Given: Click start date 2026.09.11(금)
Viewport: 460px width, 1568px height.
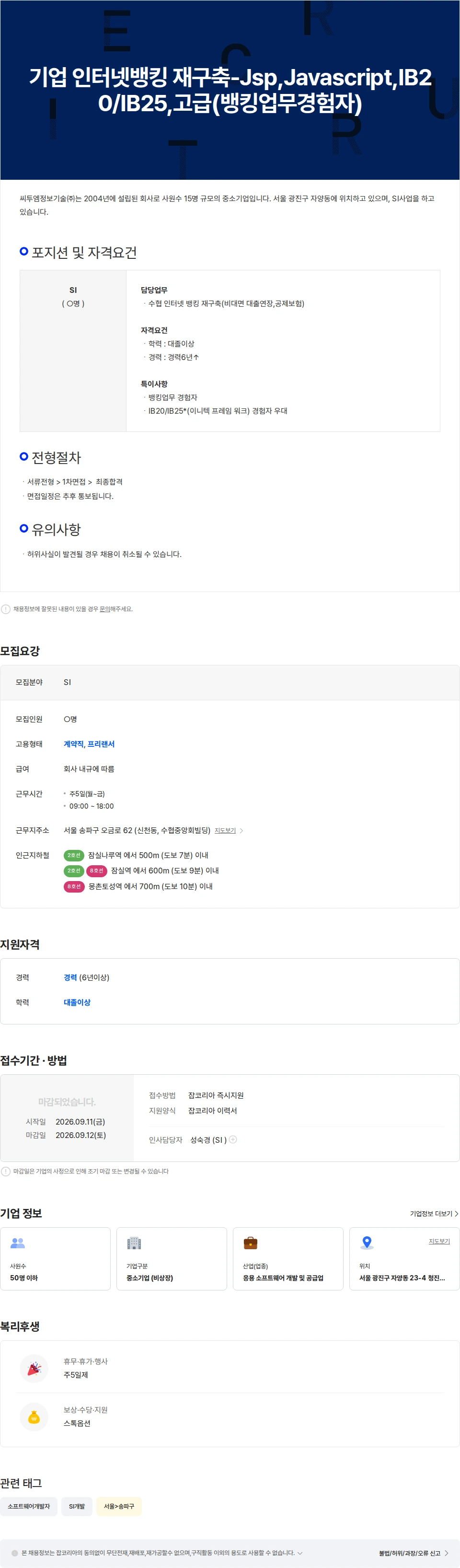Looking at the screenshot, I should [x=80, y=1121].
